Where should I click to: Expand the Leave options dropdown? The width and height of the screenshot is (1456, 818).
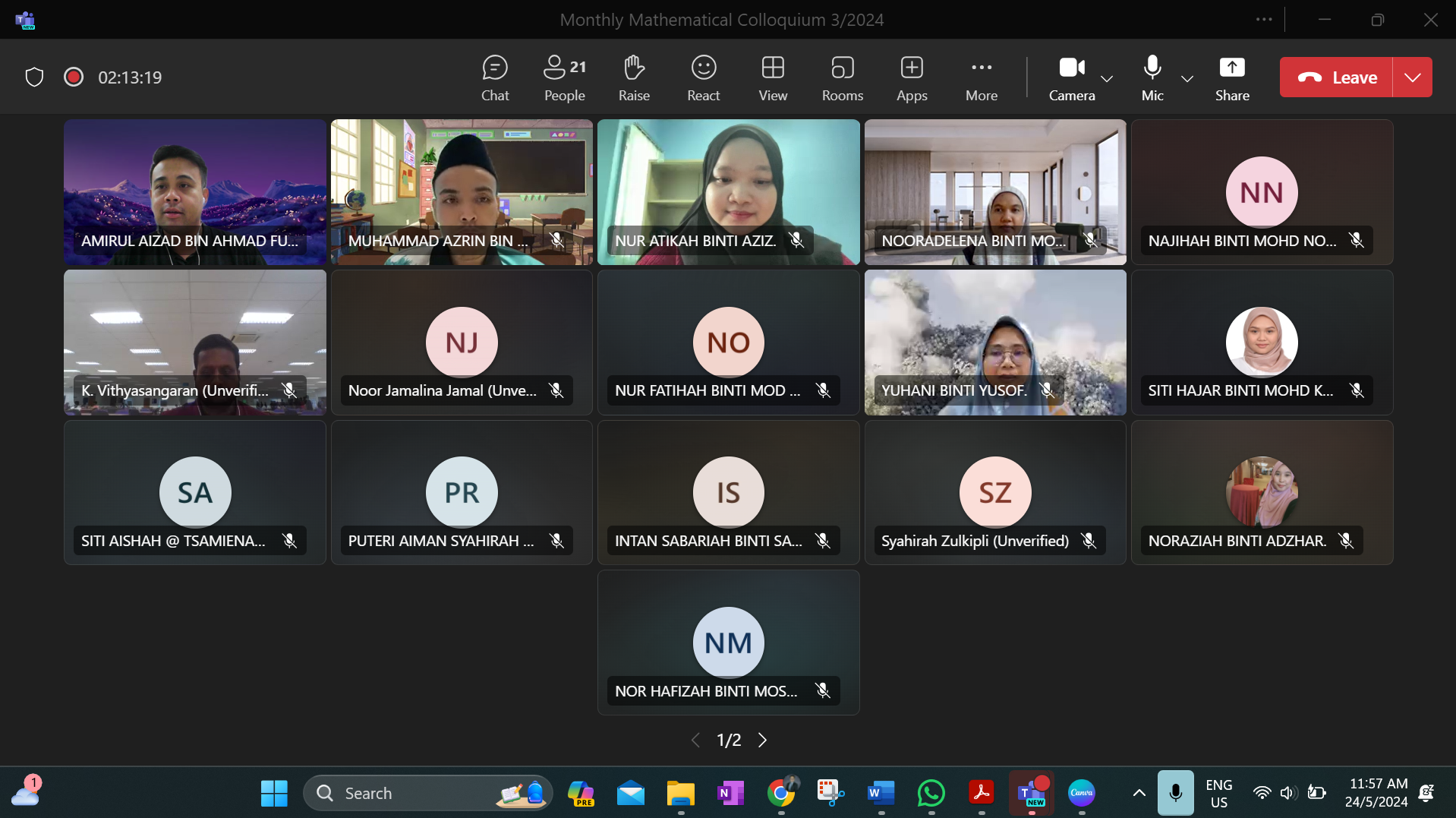tap(1413, 77)
